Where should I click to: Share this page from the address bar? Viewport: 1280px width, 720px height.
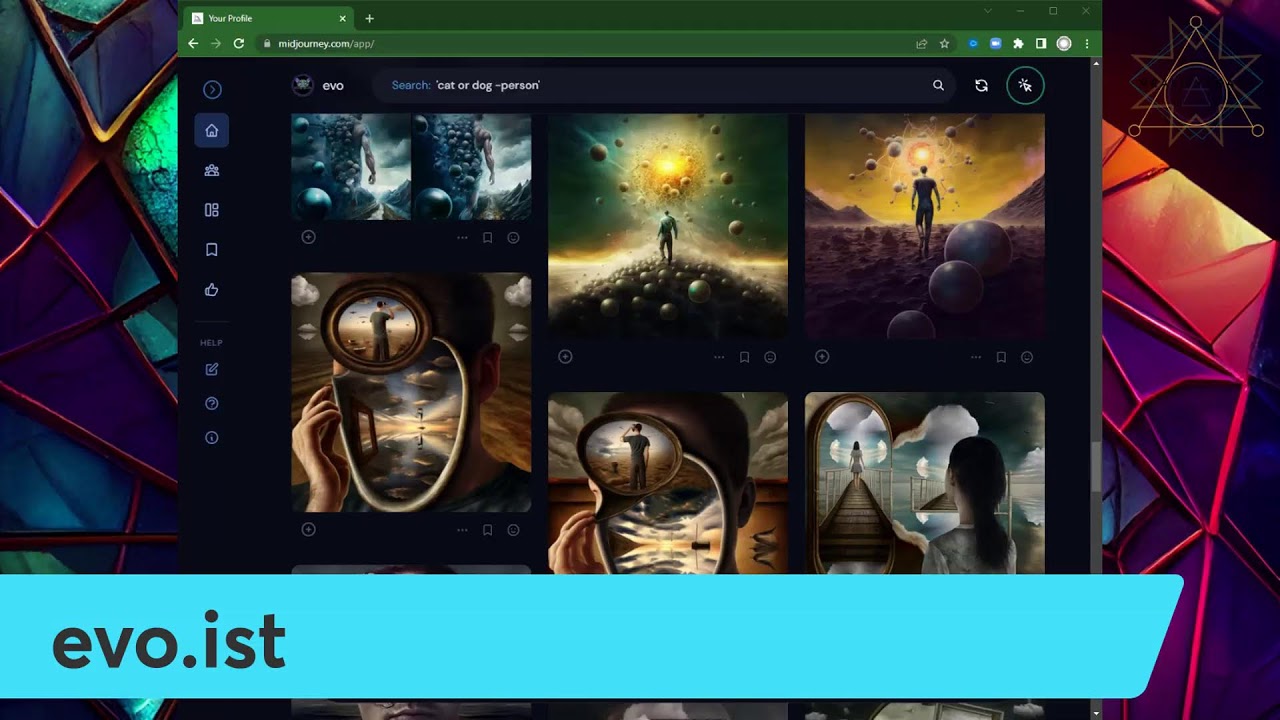tap(921, 44)
